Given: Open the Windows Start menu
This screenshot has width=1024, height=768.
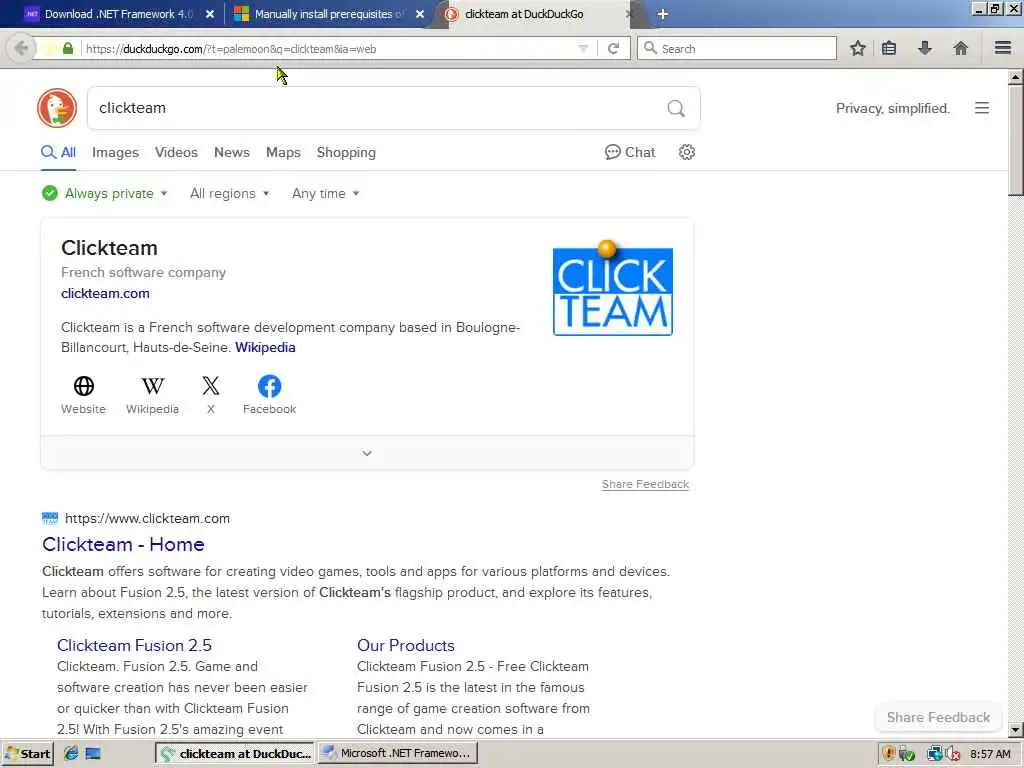Looking at the screenshot, I should (x=27, y=754).
